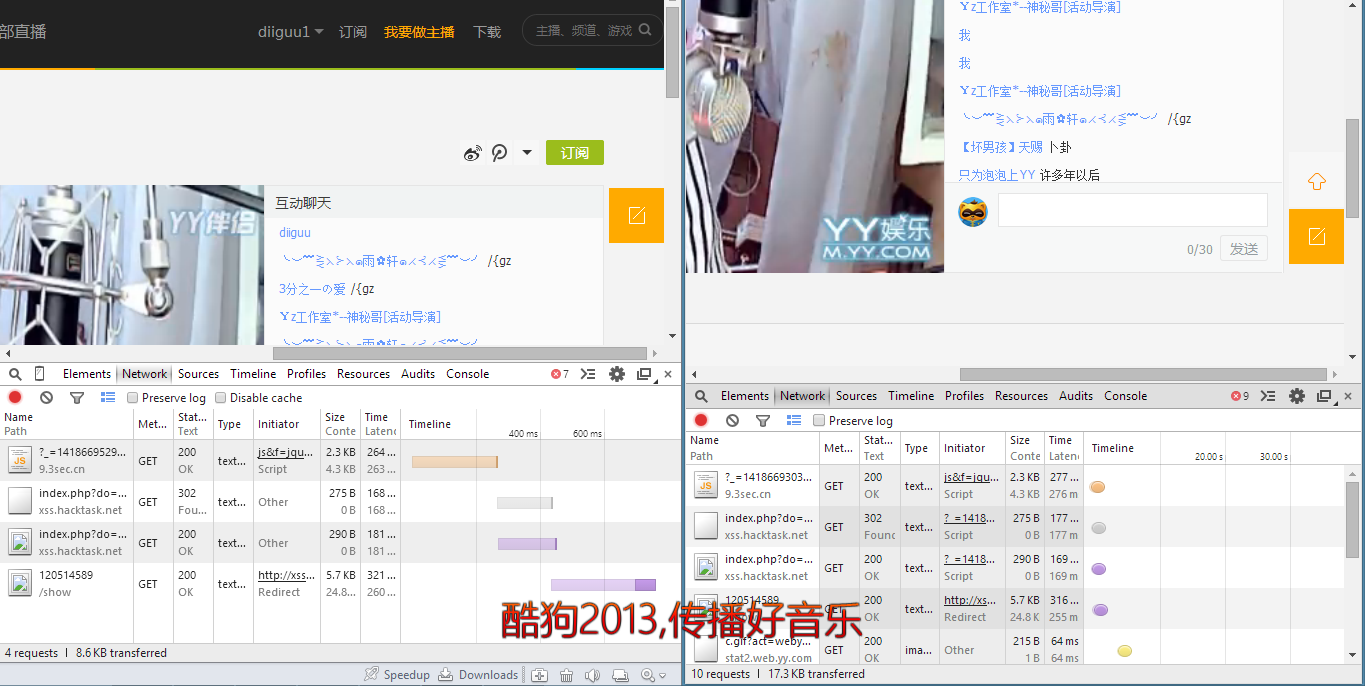Click the share icon next to Weibo

(x=499, y=153)
